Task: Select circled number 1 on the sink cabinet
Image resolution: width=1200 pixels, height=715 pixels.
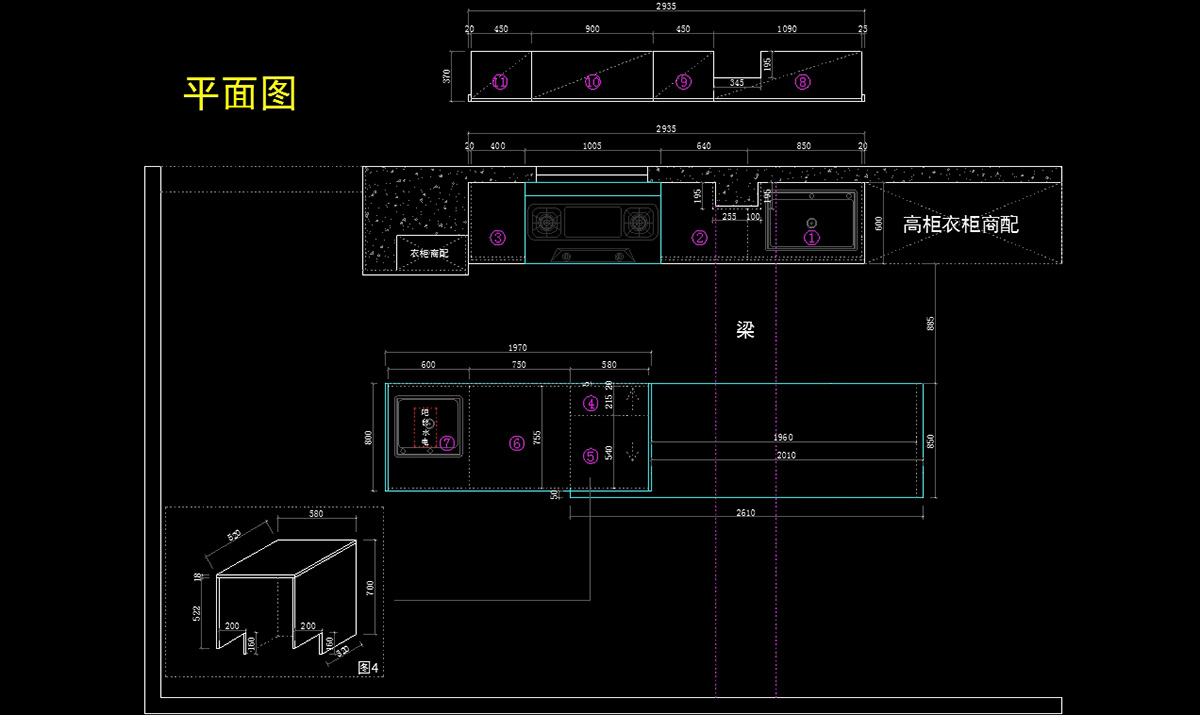Action: [812, 238]
